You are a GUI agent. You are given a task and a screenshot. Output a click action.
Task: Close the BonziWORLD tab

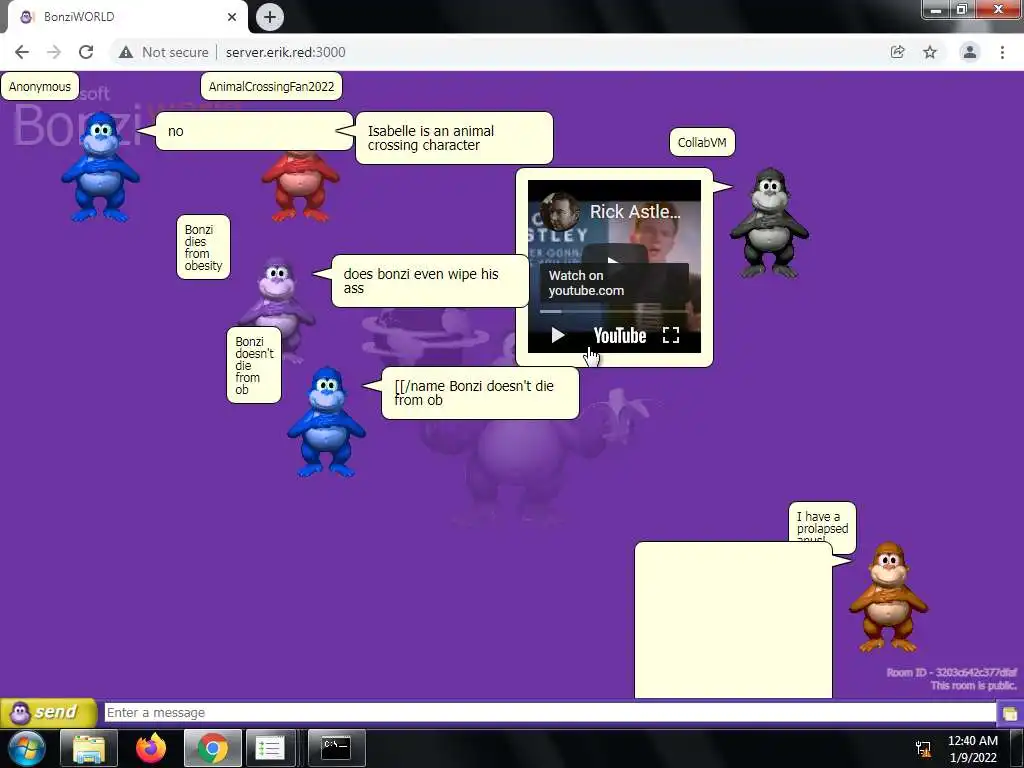[x=232, y=17]
